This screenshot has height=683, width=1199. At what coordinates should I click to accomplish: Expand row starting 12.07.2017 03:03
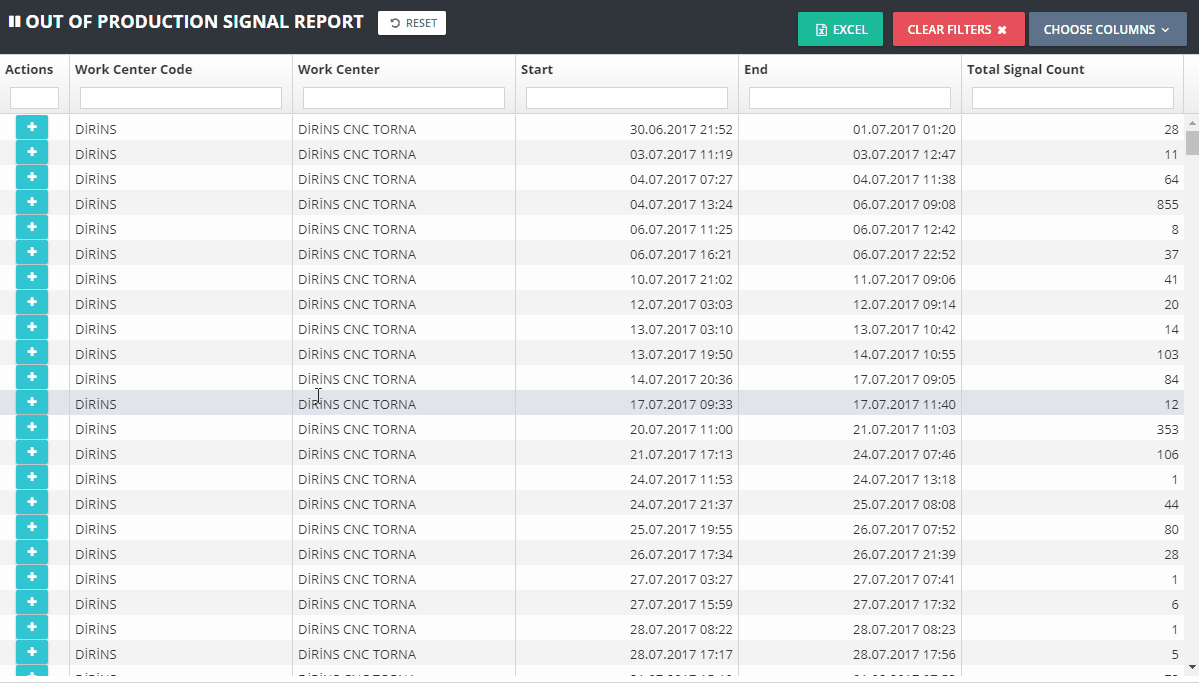click(32, 302)
